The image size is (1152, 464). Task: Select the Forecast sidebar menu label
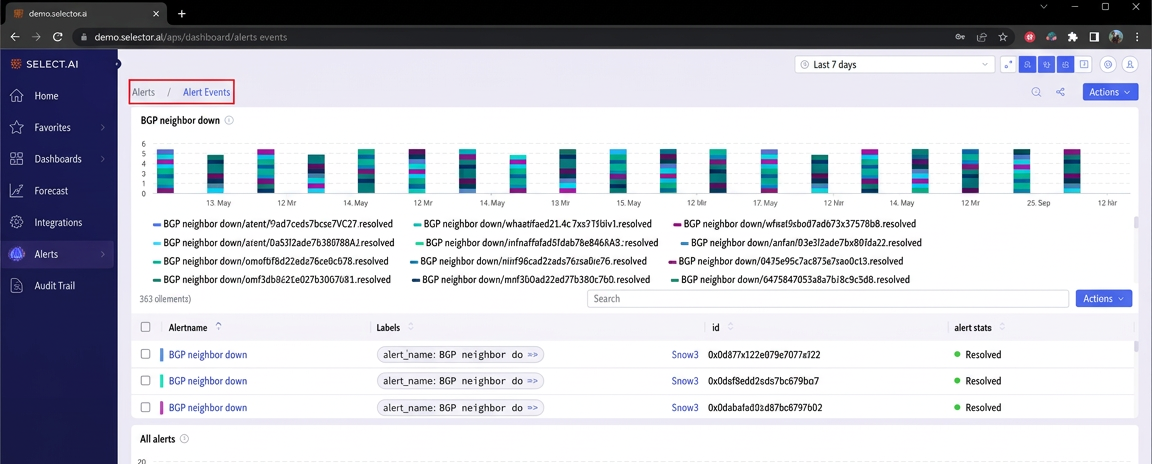pyautogui.click(x=51, y=191)
